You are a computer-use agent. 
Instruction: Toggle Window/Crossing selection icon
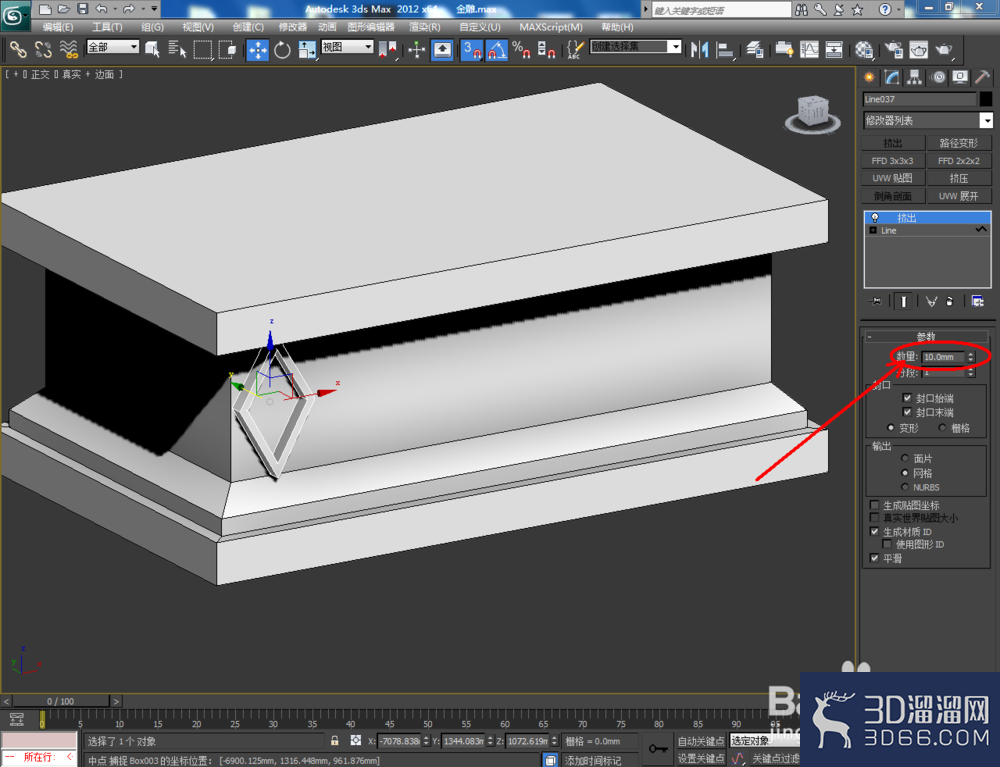(x=227, y=49)
